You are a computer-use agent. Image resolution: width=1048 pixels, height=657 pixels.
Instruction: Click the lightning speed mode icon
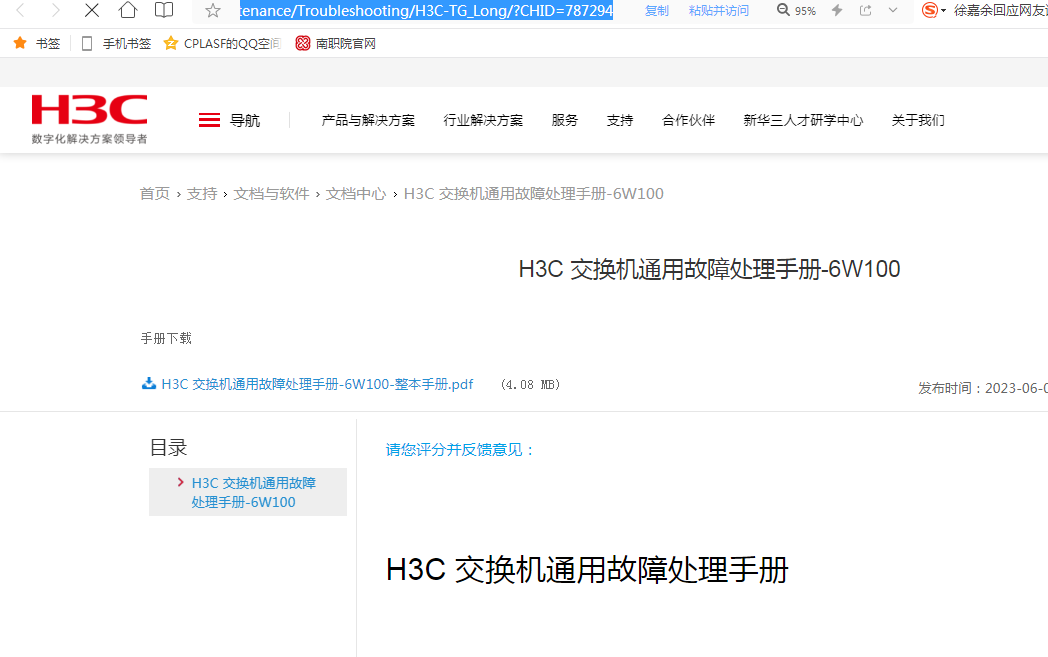tap(837, 10)
